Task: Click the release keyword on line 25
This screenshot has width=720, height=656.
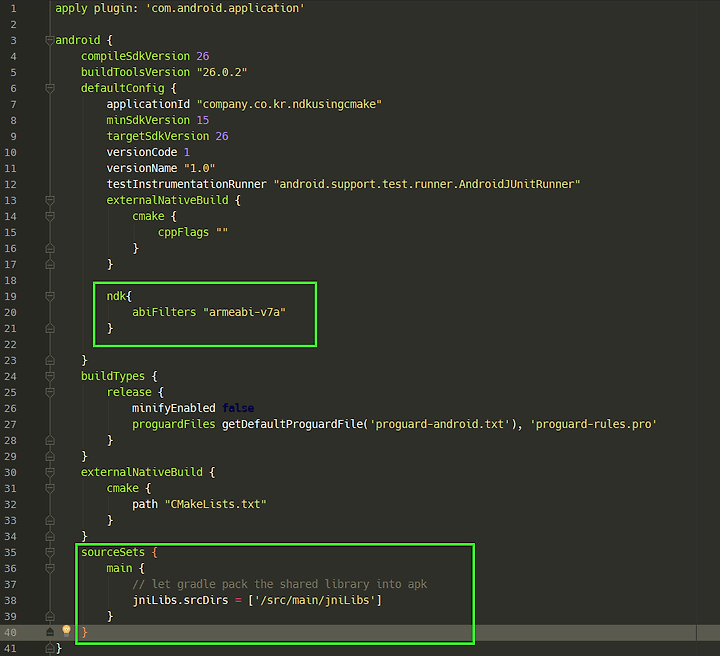Action: 129,392
